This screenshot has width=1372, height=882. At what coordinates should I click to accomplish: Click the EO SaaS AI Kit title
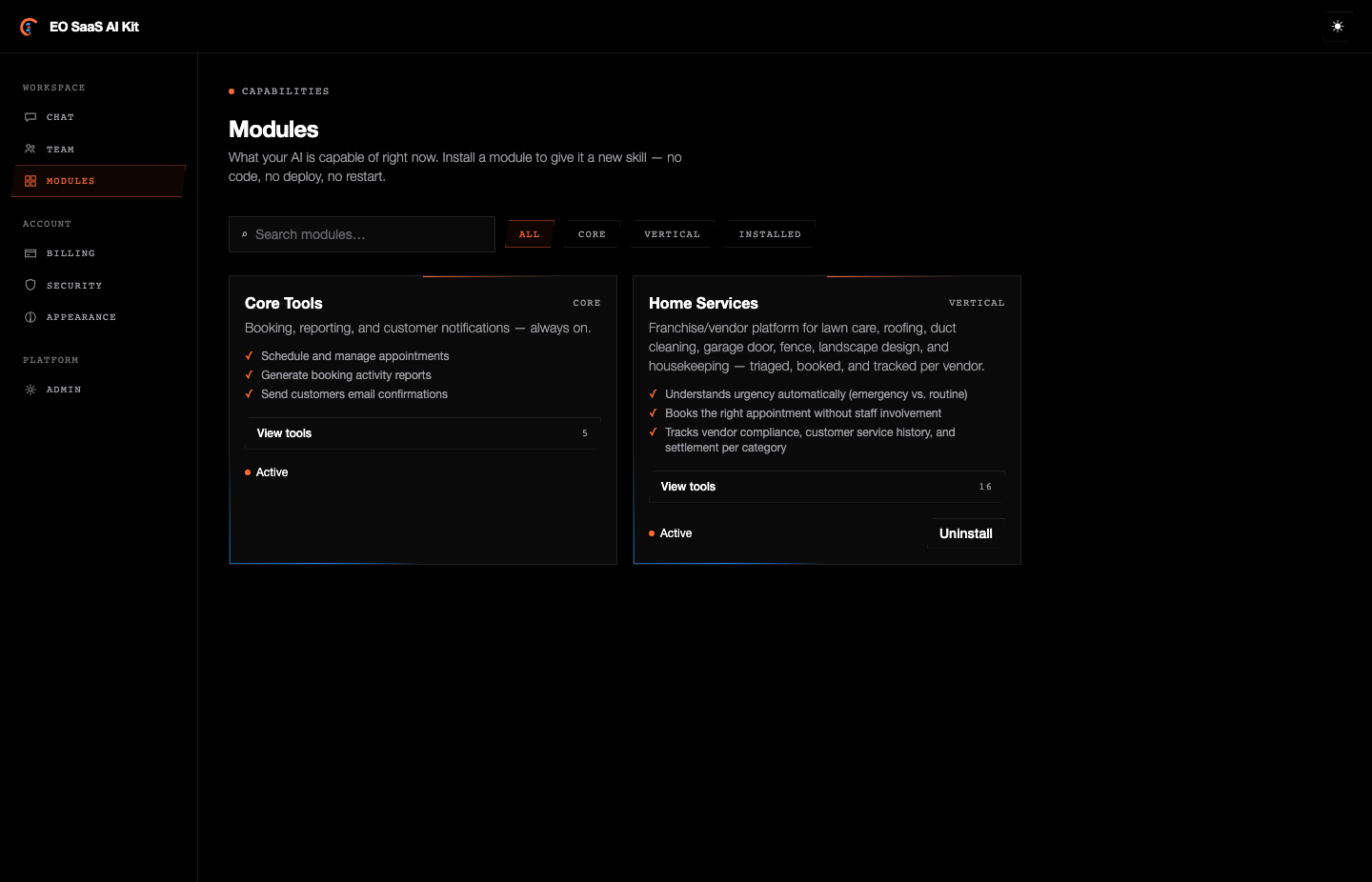click(x=94, y=27)
